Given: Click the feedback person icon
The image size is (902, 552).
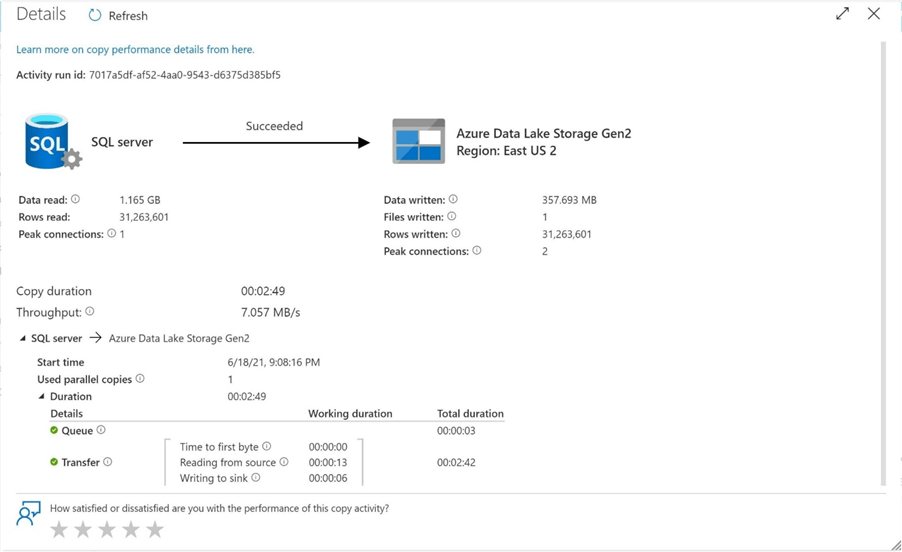Looking at the screenshot, I should (28, 513).
